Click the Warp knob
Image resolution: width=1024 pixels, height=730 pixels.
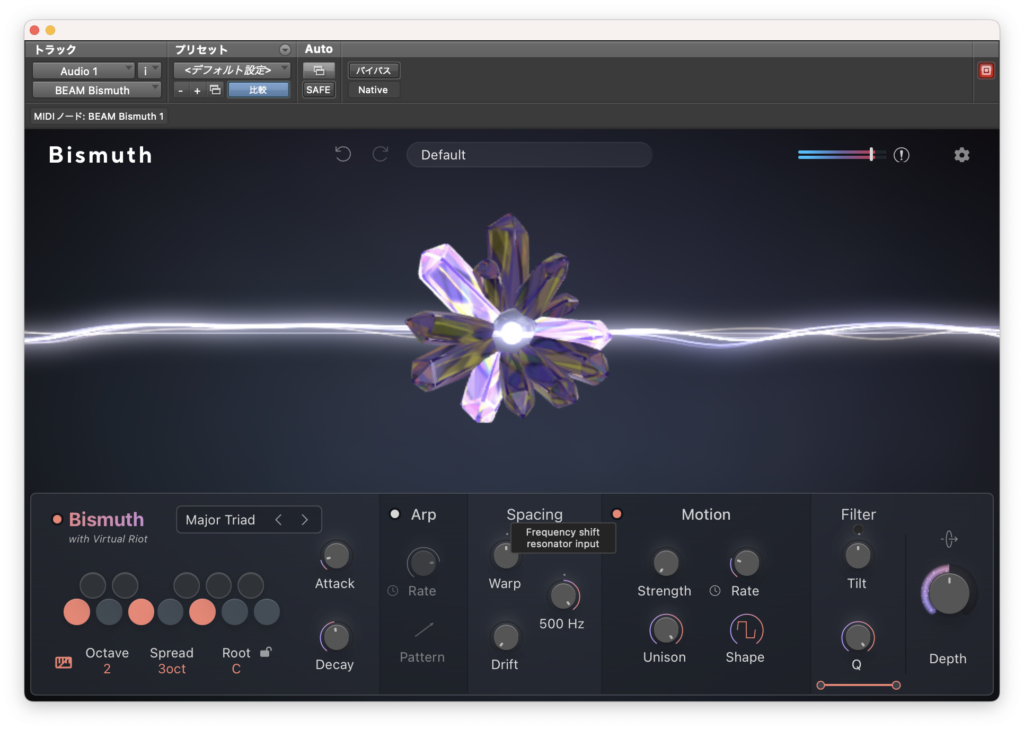pos(504,556)
